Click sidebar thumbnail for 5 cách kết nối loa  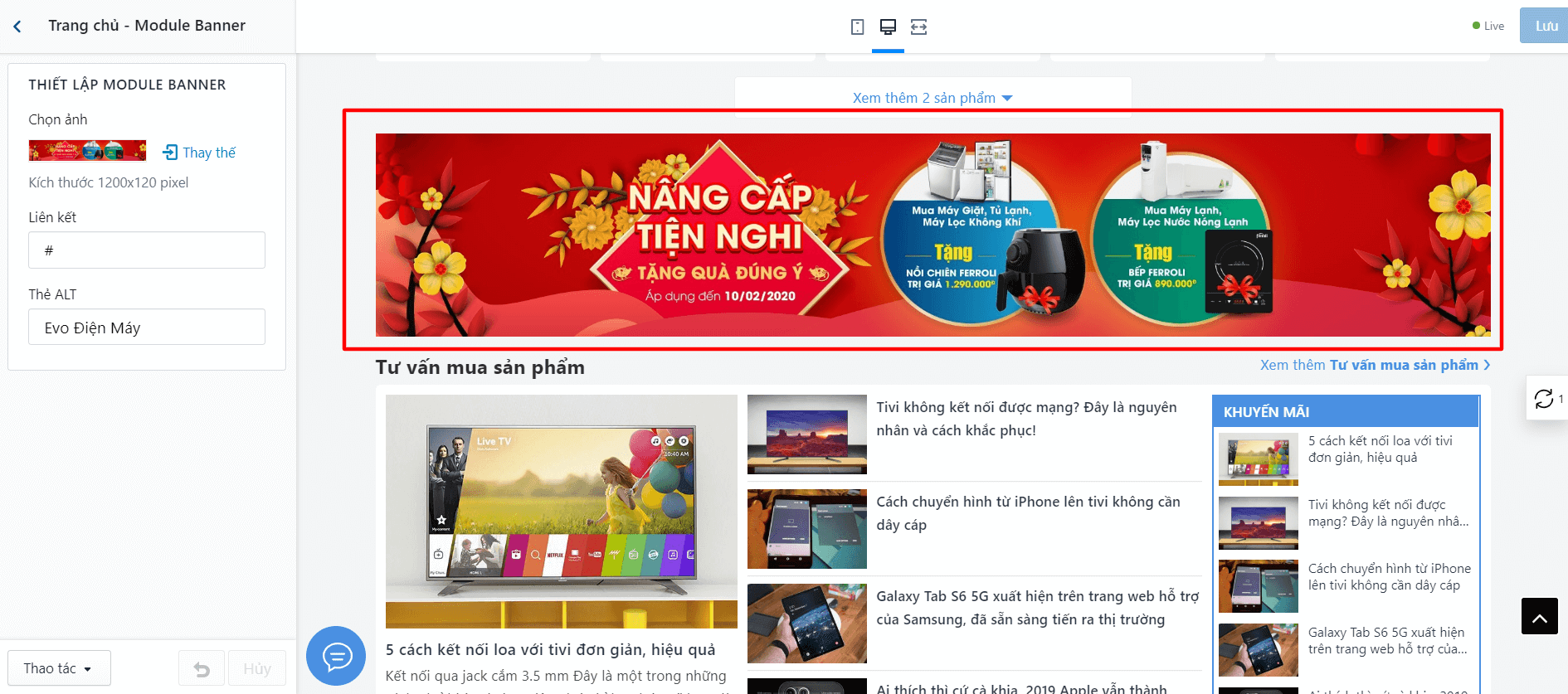point(1259,459)
